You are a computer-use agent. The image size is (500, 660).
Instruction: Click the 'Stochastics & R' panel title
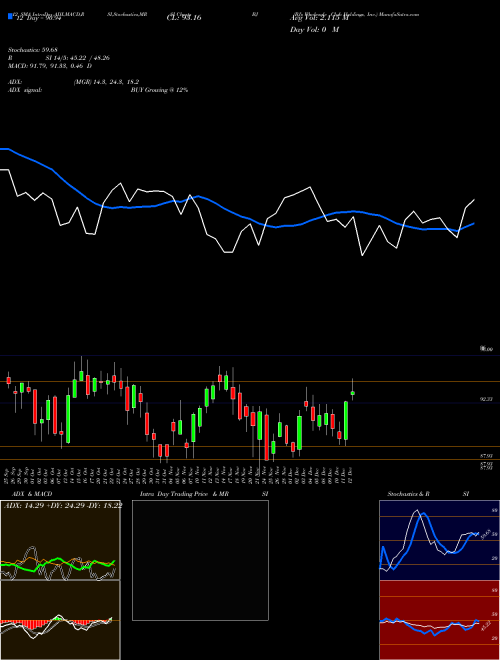pyautogui.click(x=408, y=494)
